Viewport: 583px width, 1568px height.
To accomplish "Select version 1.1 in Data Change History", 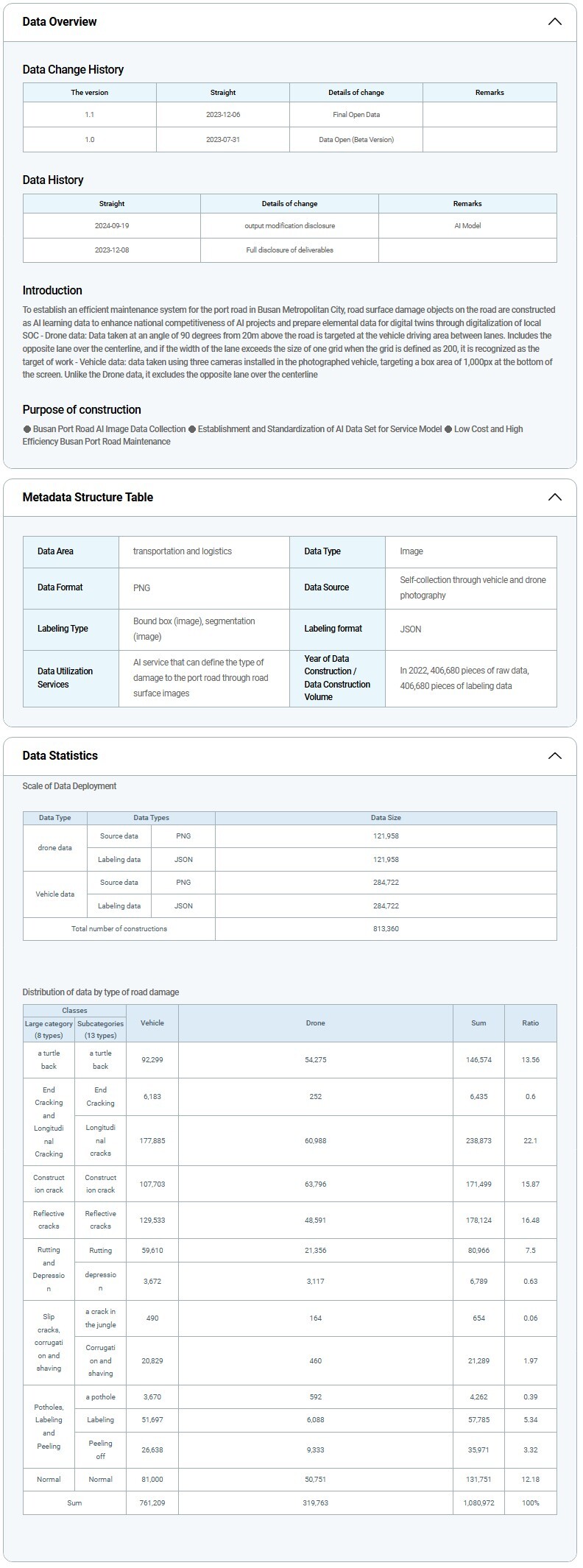I will coord(89,115).
